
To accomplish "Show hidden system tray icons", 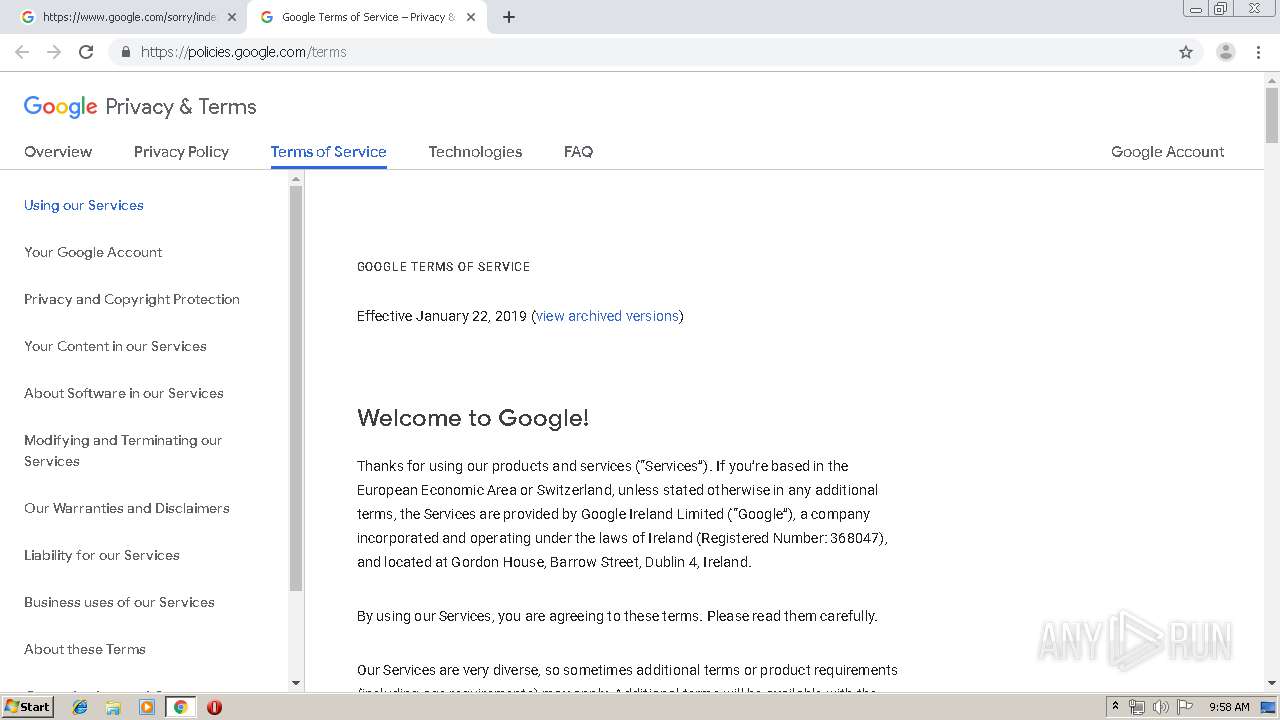I will point(1115,707).
